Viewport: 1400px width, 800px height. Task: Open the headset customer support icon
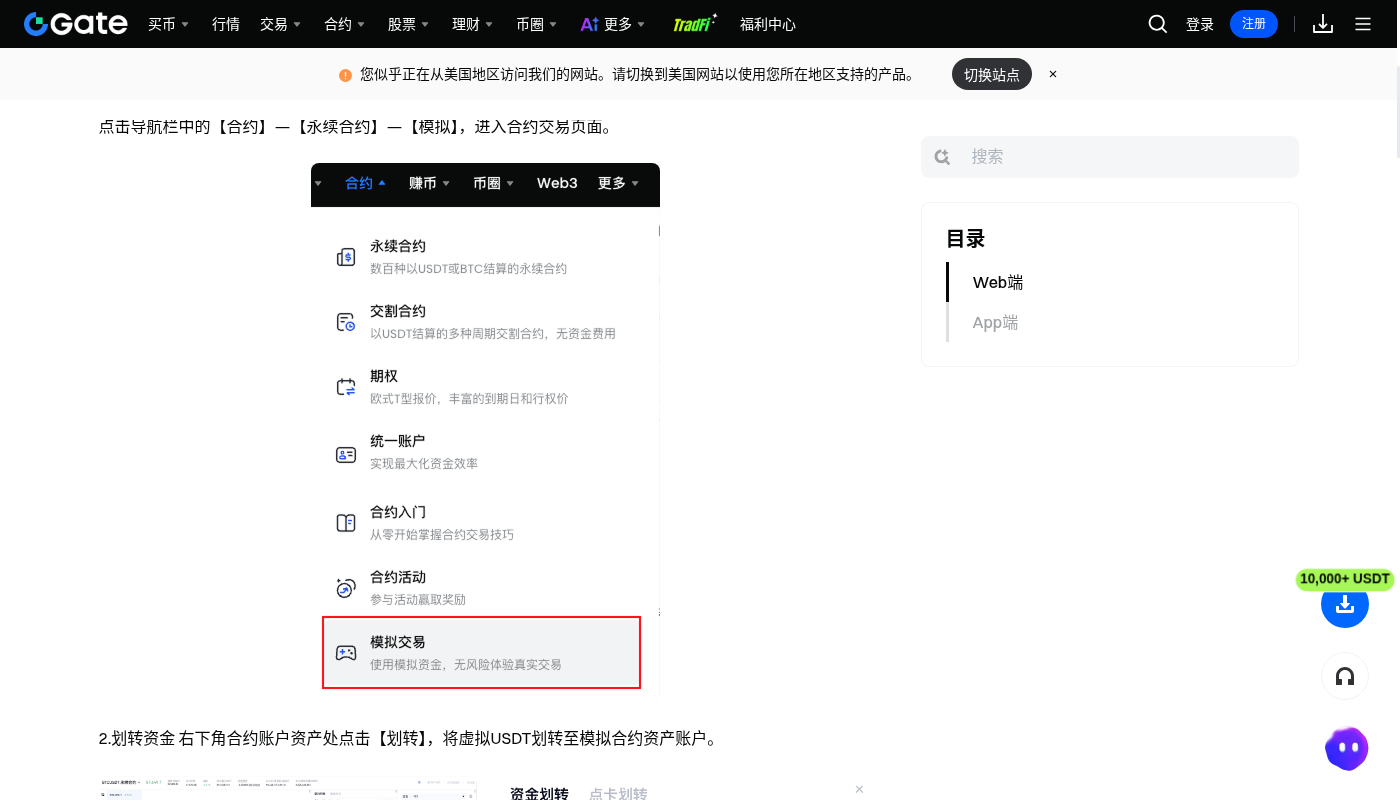pyautogui.click(x=1345, y=677)
